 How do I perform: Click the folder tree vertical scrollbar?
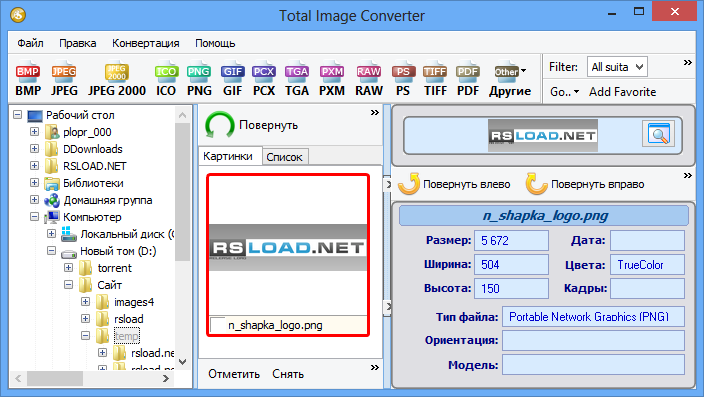coord(182,193)
